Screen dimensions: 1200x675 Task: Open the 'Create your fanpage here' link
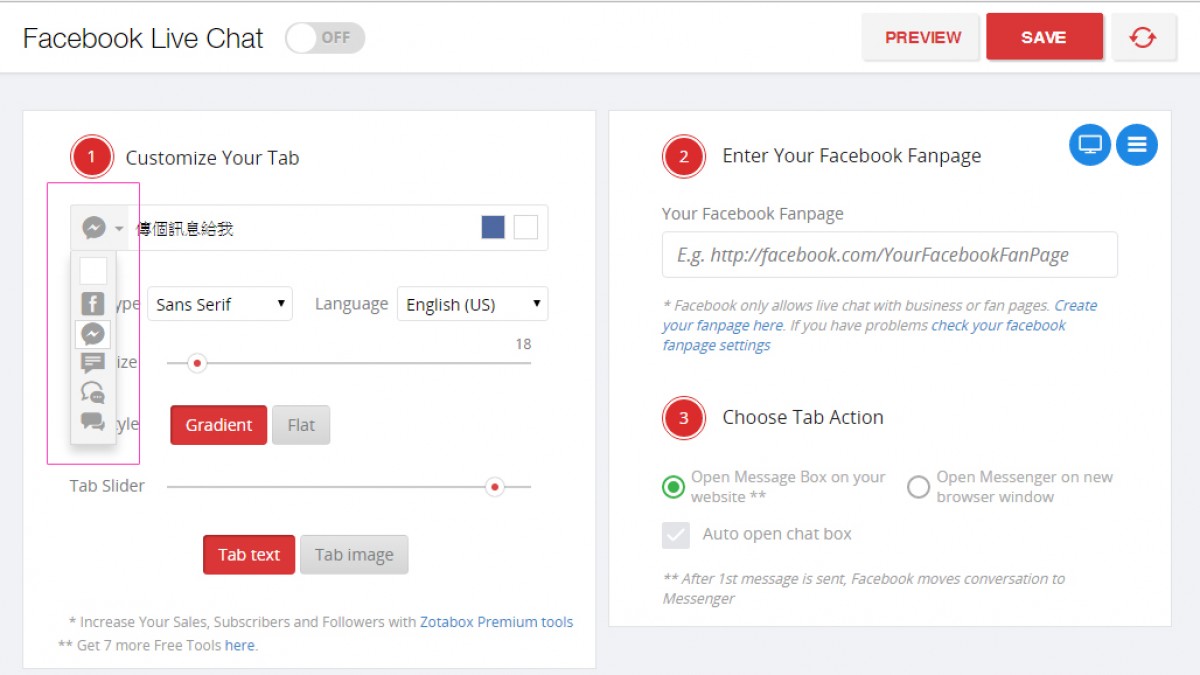tap(880, 315)
